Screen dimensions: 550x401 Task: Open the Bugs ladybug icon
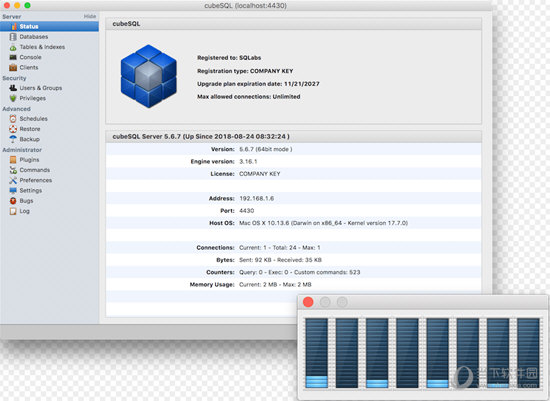tap(13, 201)
